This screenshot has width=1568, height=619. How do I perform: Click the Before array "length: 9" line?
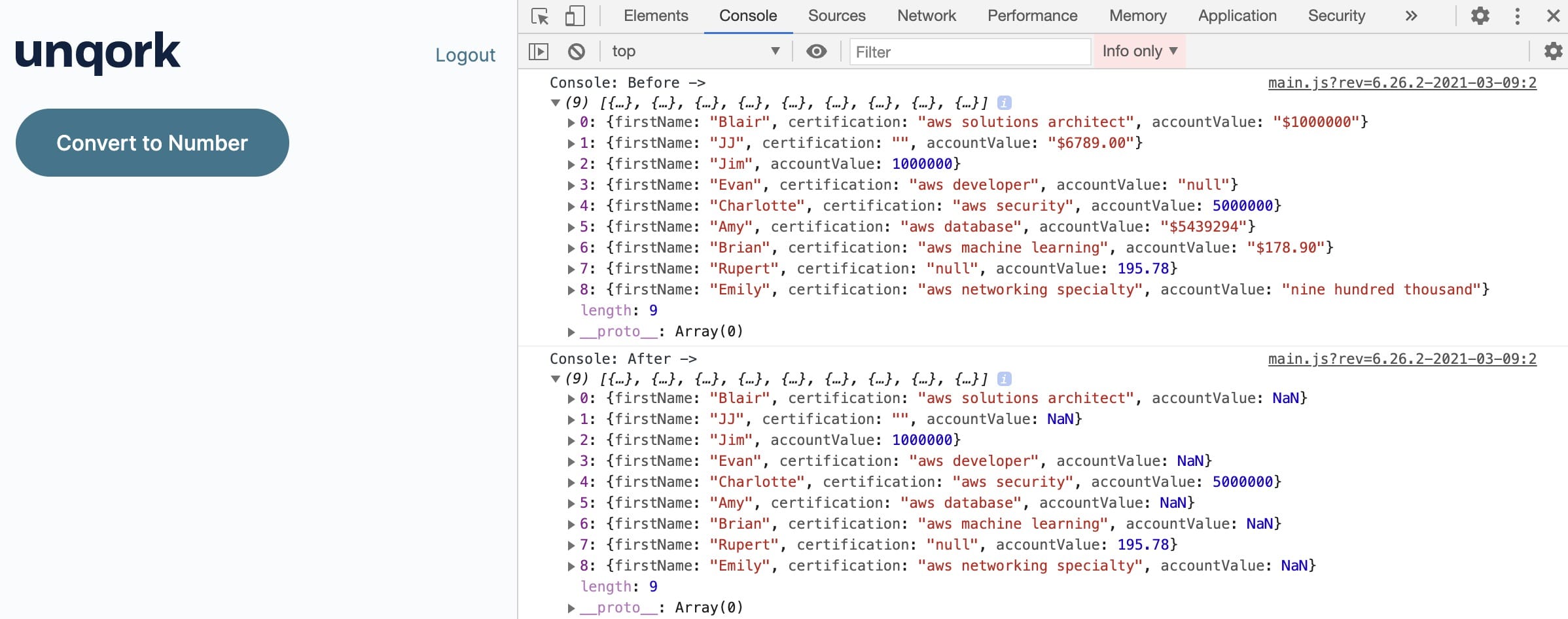619,310
